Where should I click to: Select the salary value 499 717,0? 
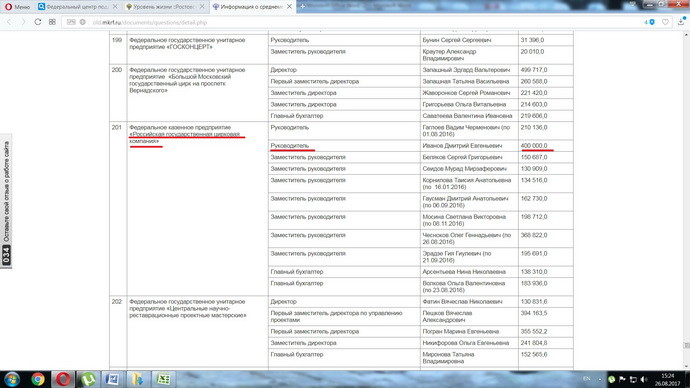(x=534, y=70)
